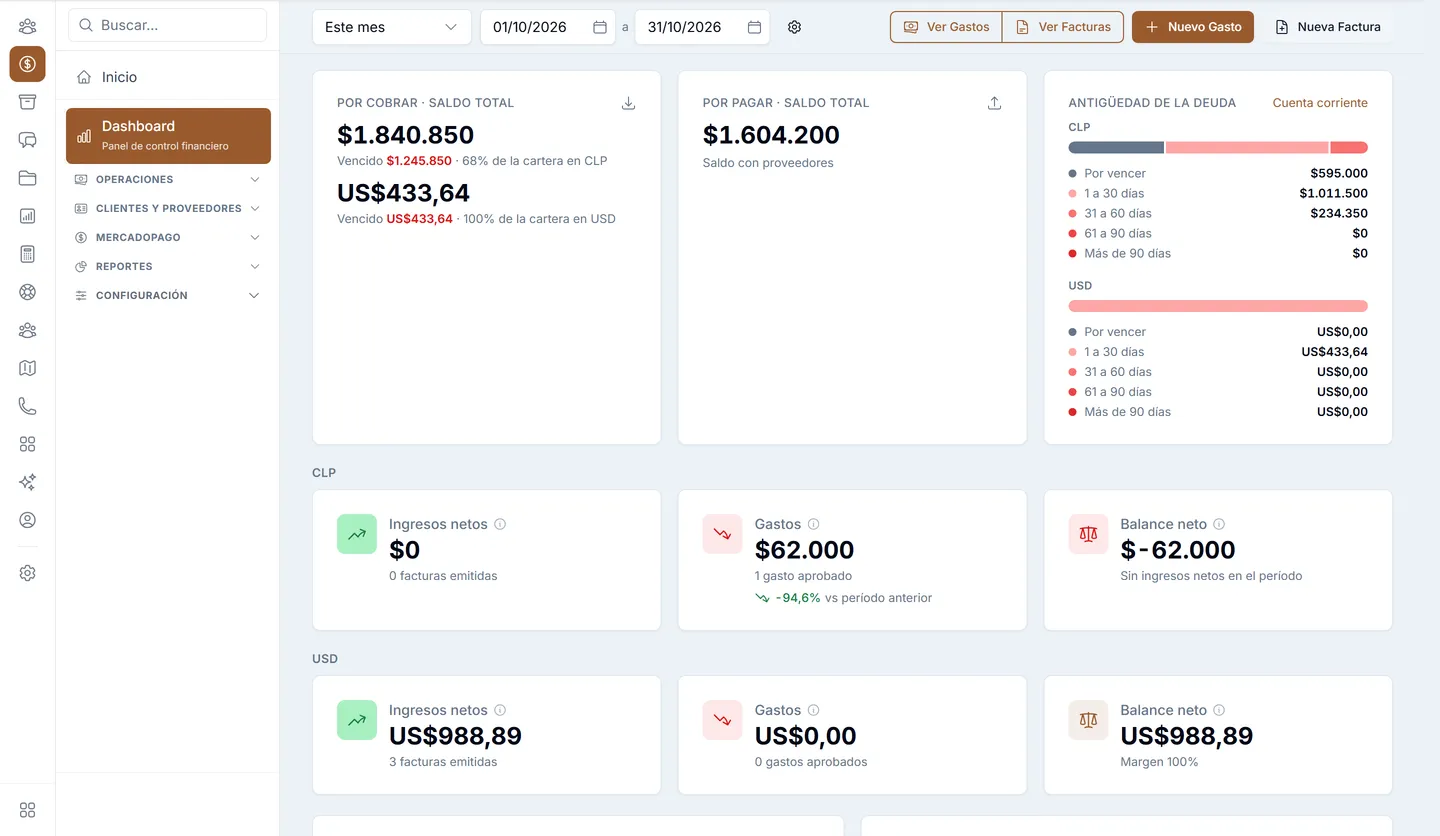
Task: Click the gear icon beside the date range
Action: click(x=794, y=27)
